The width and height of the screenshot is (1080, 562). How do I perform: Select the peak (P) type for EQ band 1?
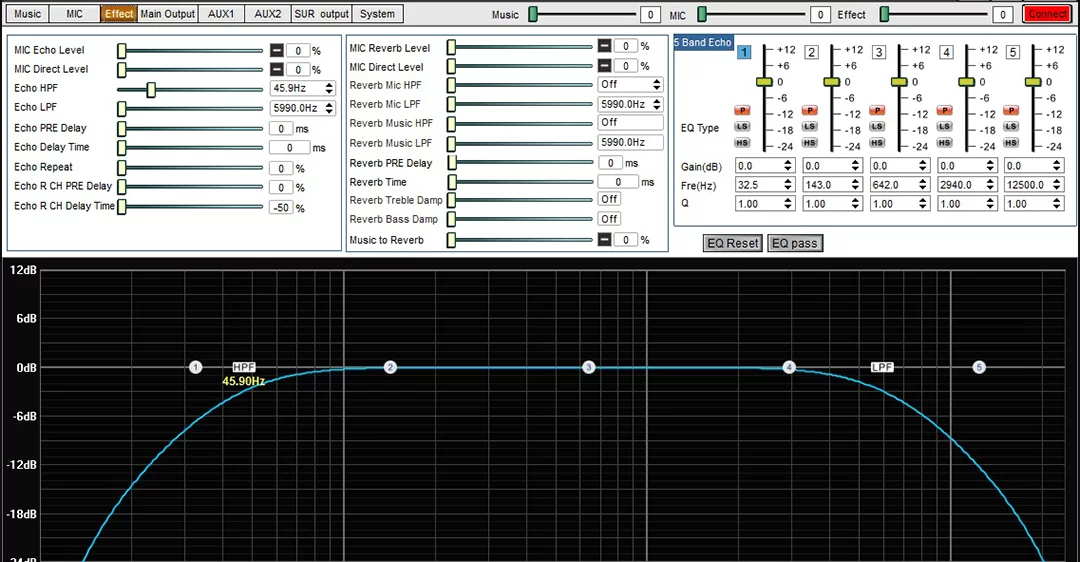742,110
